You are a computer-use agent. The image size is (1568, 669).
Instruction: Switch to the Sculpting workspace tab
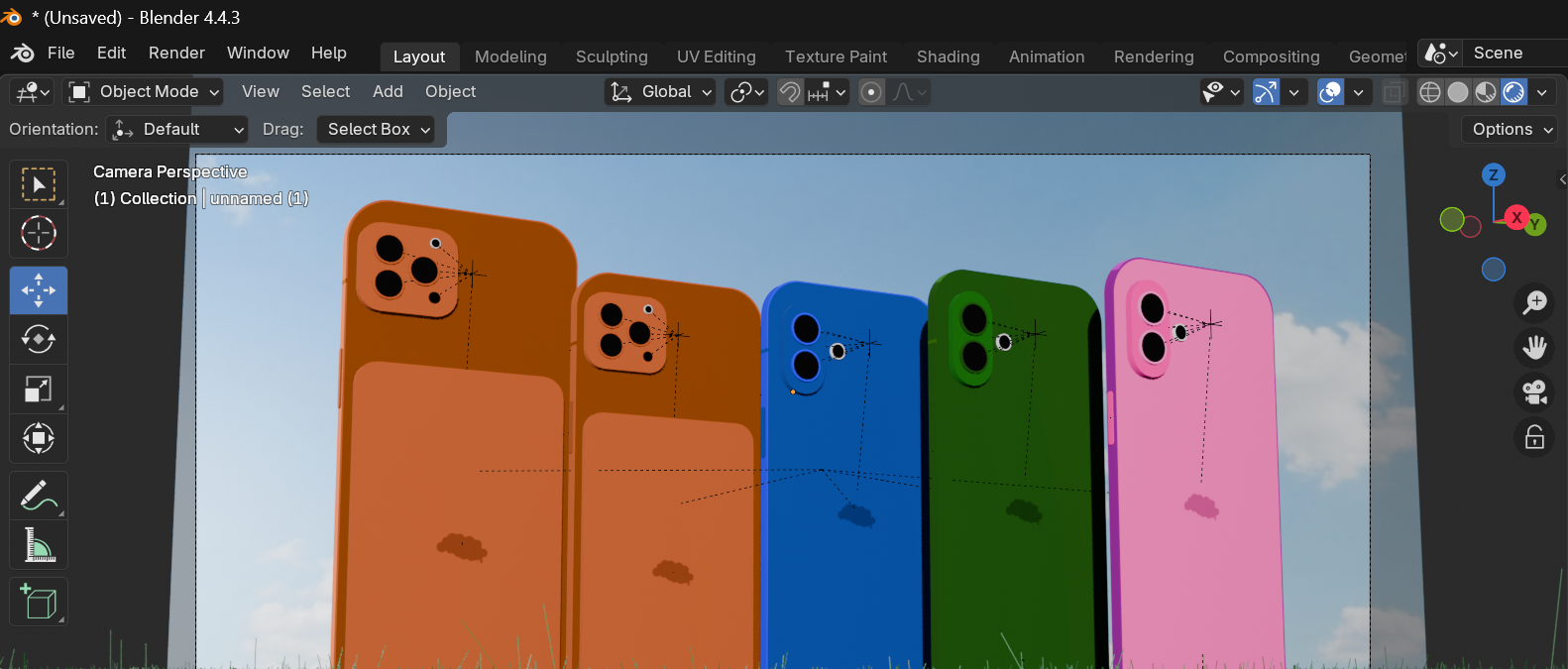click(612, 56)
